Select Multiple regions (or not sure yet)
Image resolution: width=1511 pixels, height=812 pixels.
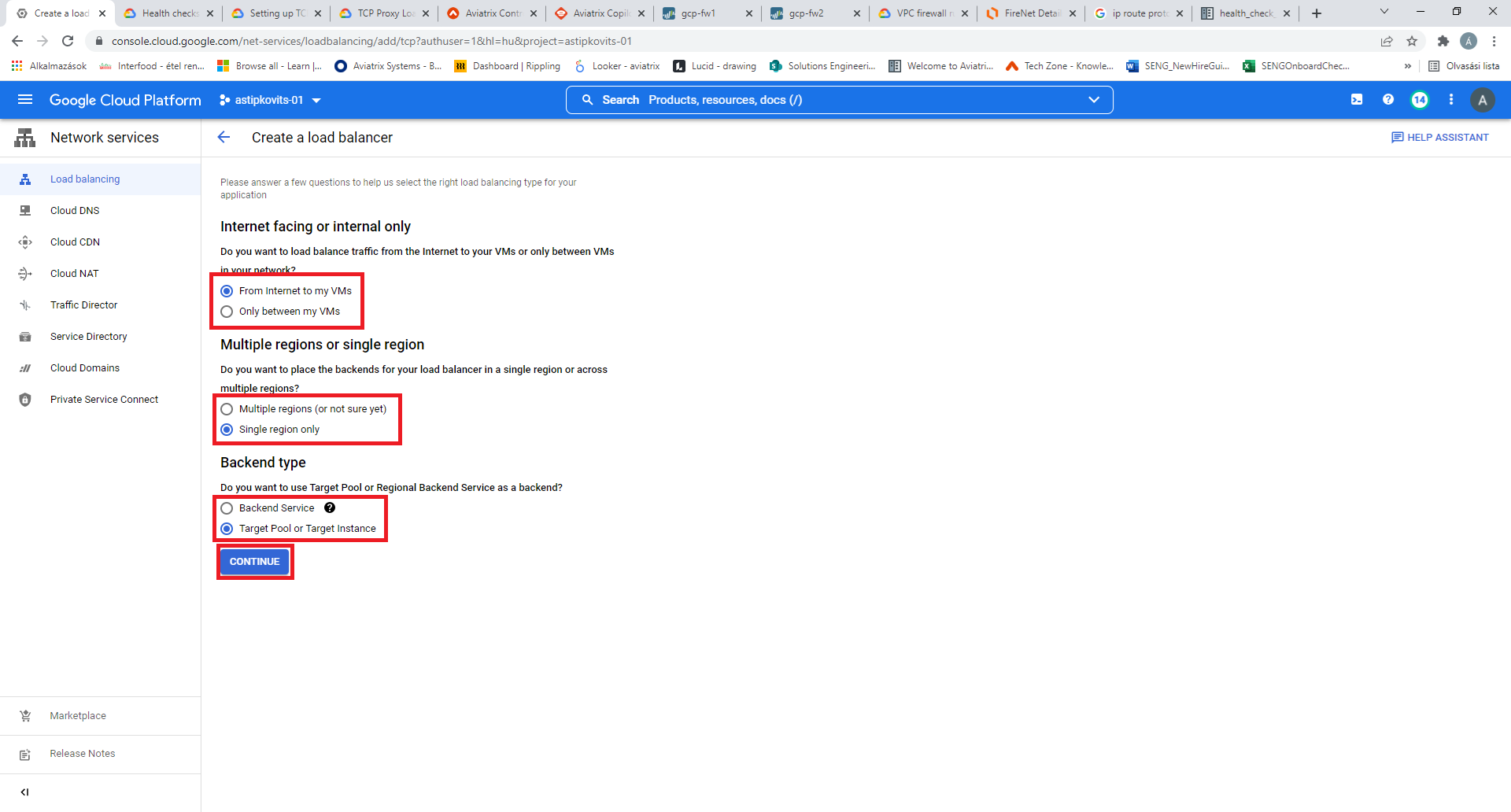click(x=227, y=409)
